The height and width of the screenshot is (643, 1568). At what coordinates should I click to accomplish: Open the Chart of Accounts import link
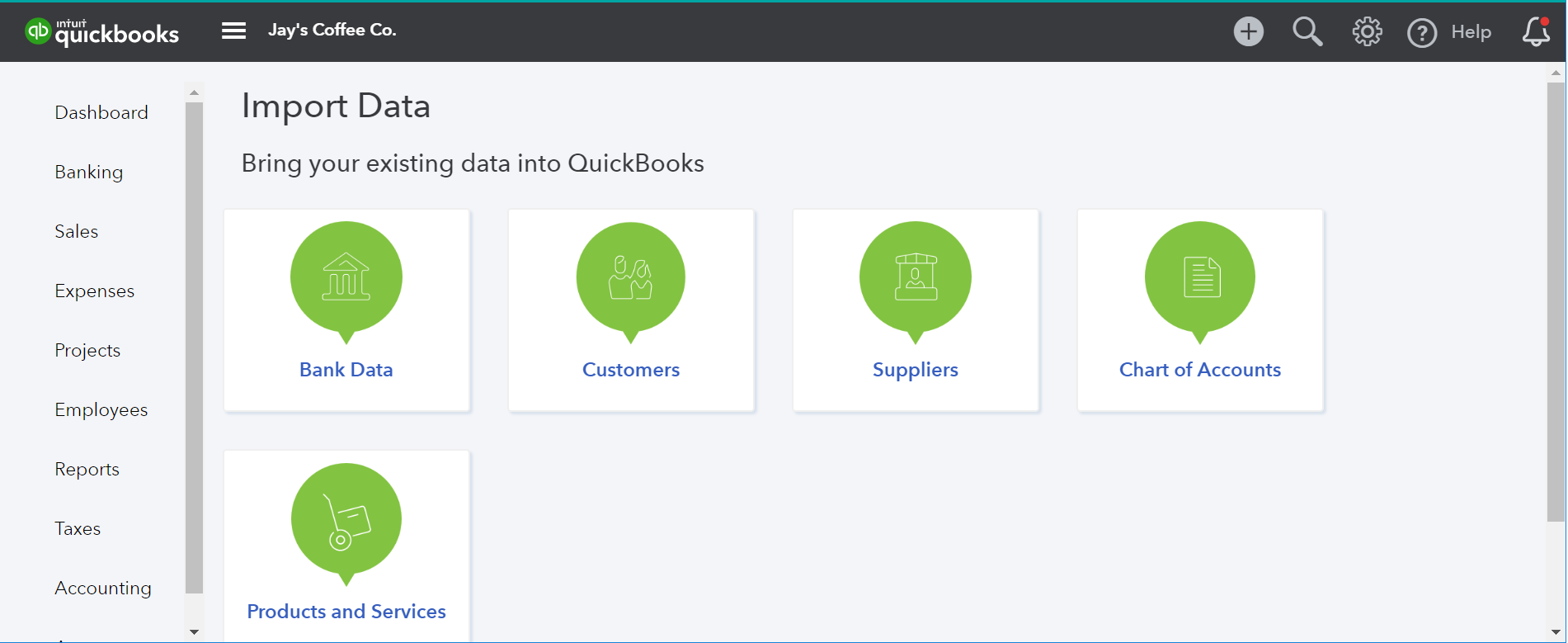pos(1200,369)
